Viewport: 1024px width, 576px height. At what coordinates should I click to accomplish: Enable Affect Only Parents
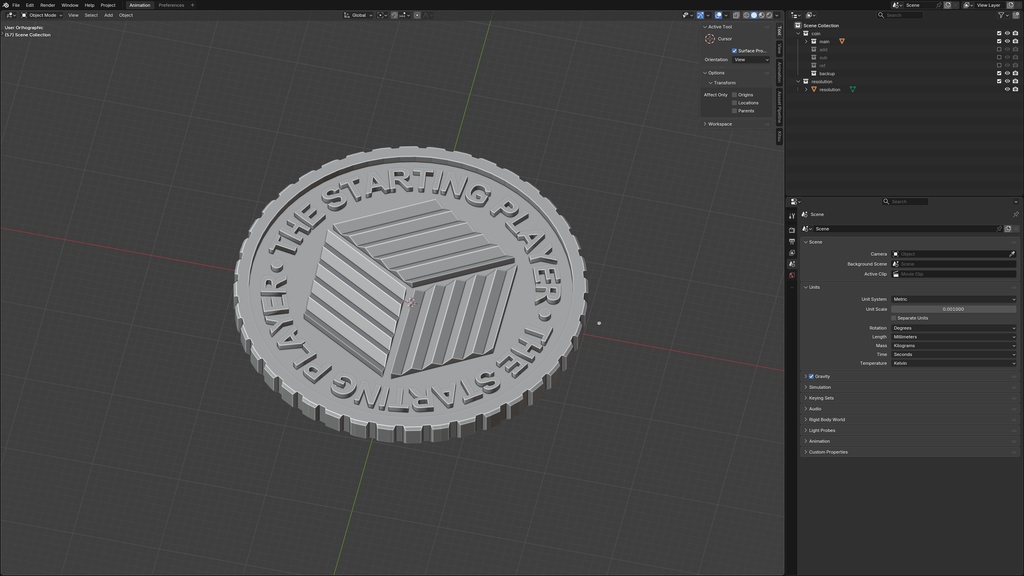pyautogui.click(x=734, y=110)
